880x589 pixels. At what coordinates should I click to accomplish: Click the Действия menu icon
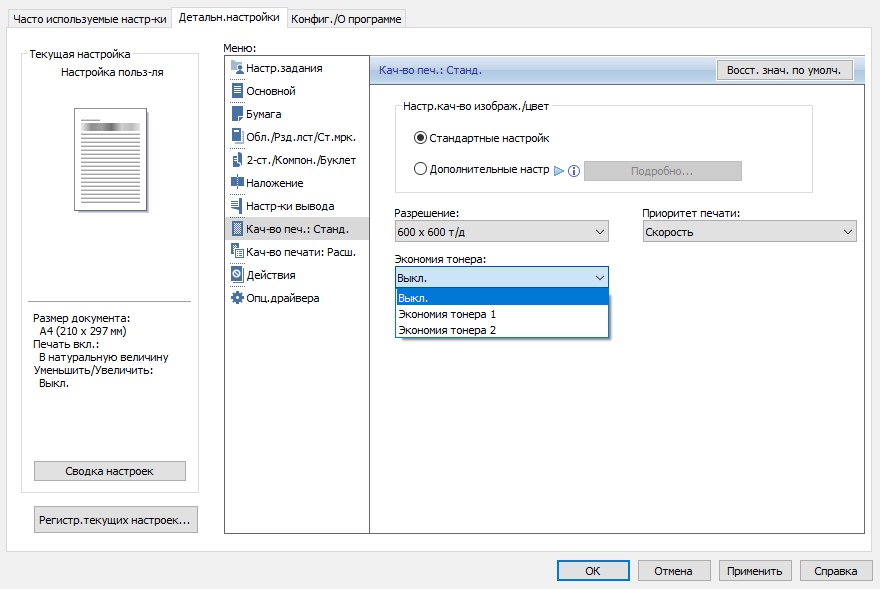tap(237, 275)
